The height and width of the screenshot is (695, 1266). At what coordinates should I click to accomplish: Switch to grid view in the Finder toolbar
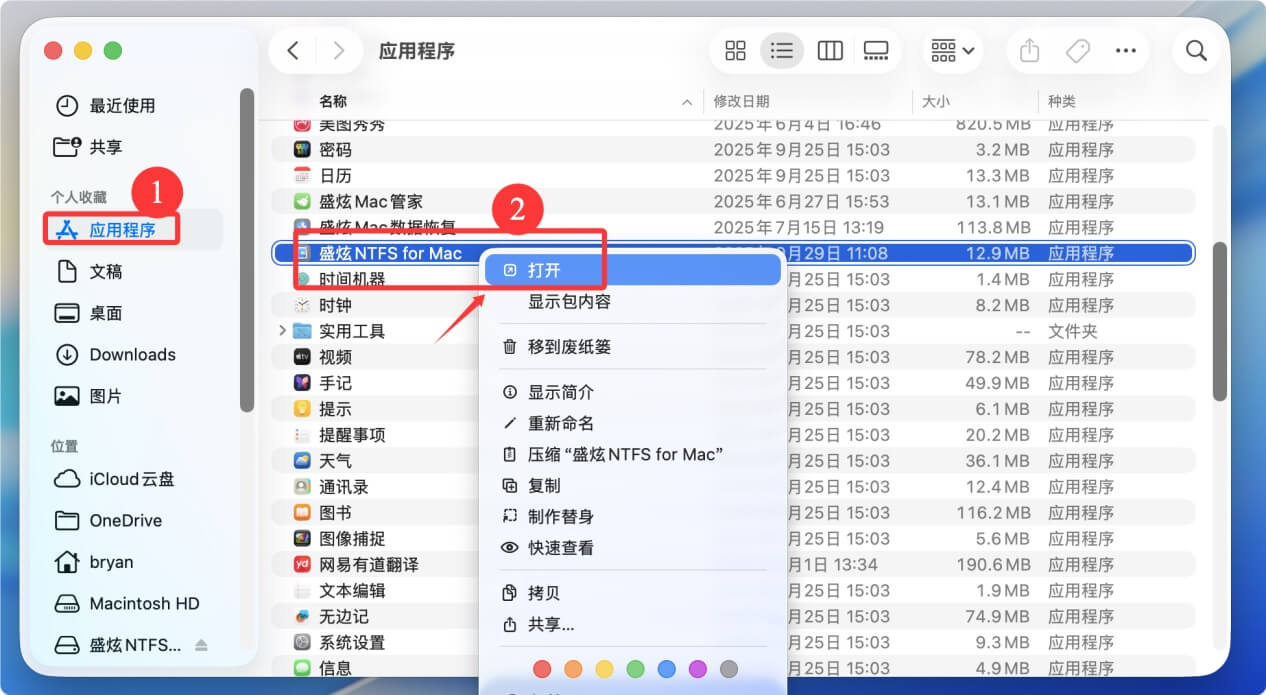point(735,50)
